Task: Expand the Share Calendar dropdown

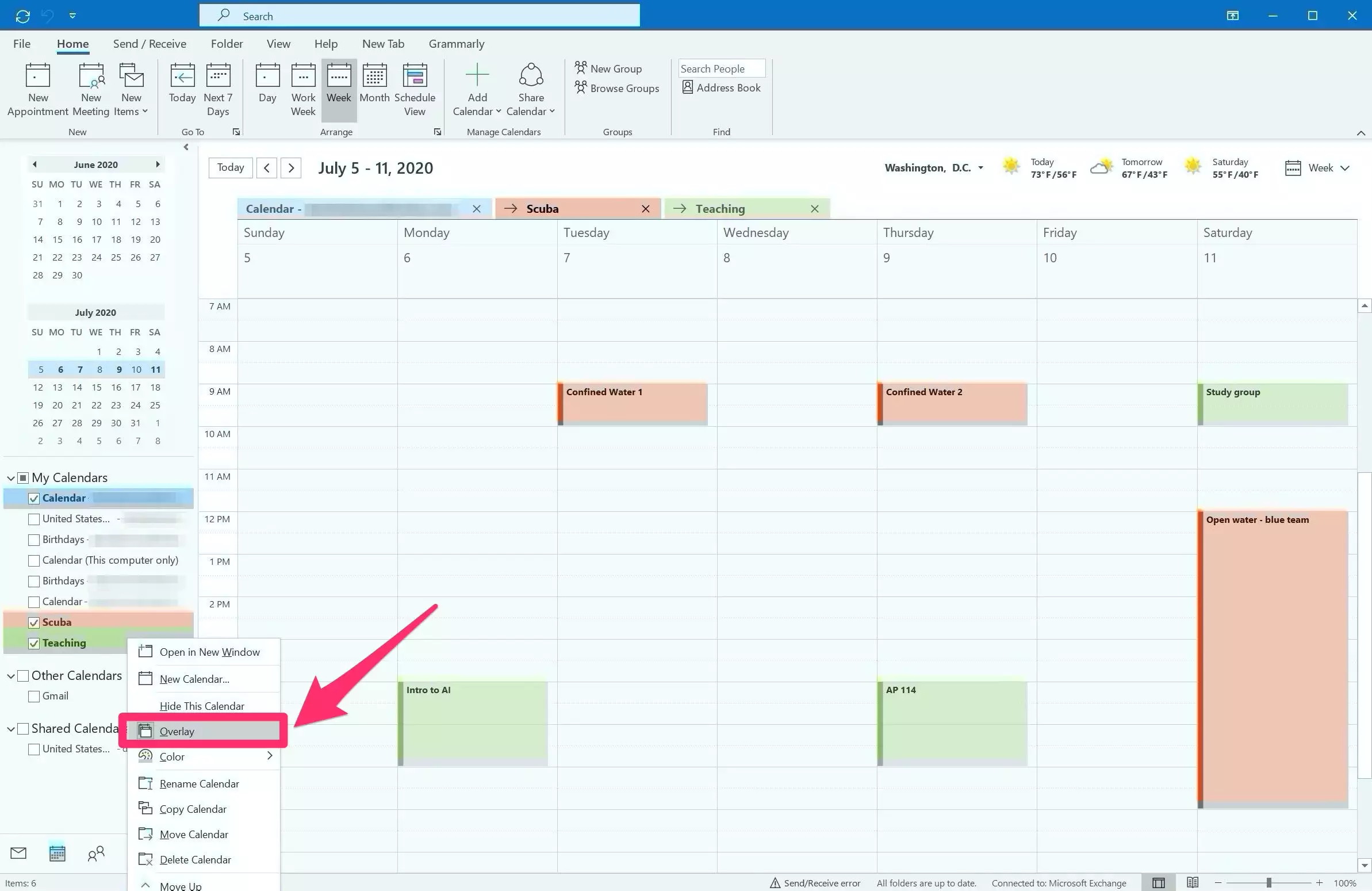Action: 552,111
